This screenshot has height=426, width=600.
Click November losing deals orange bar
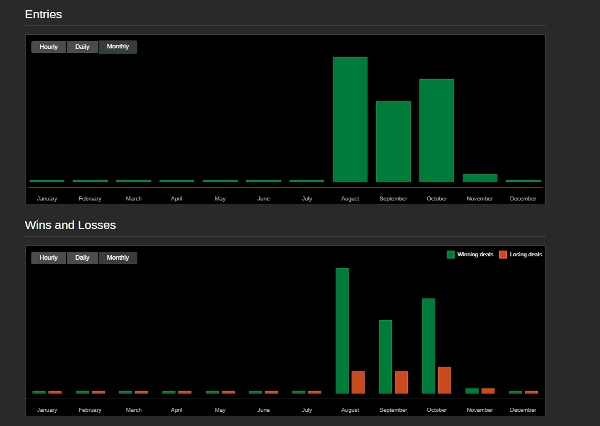pos(488,391)
